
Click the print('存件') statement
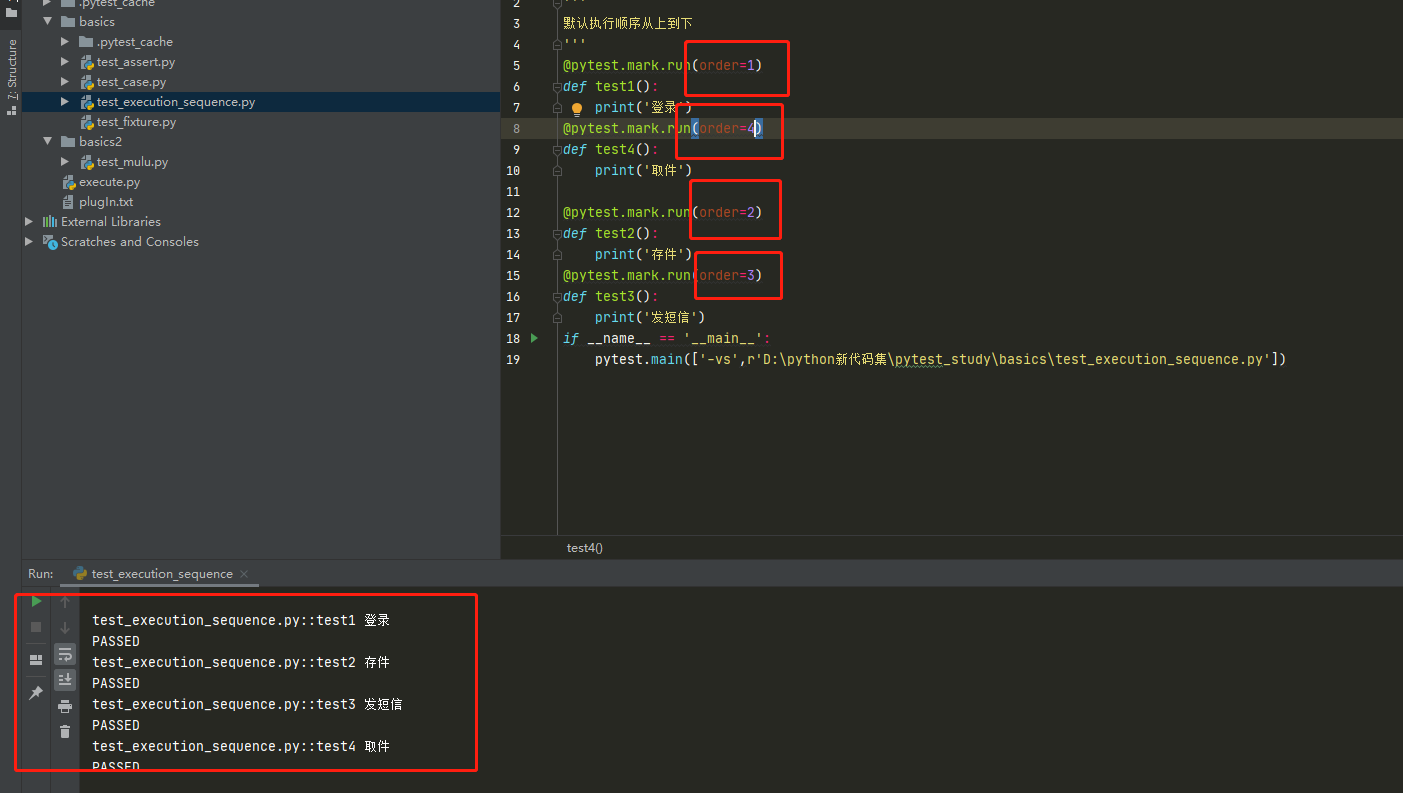(x=643, y=254)
